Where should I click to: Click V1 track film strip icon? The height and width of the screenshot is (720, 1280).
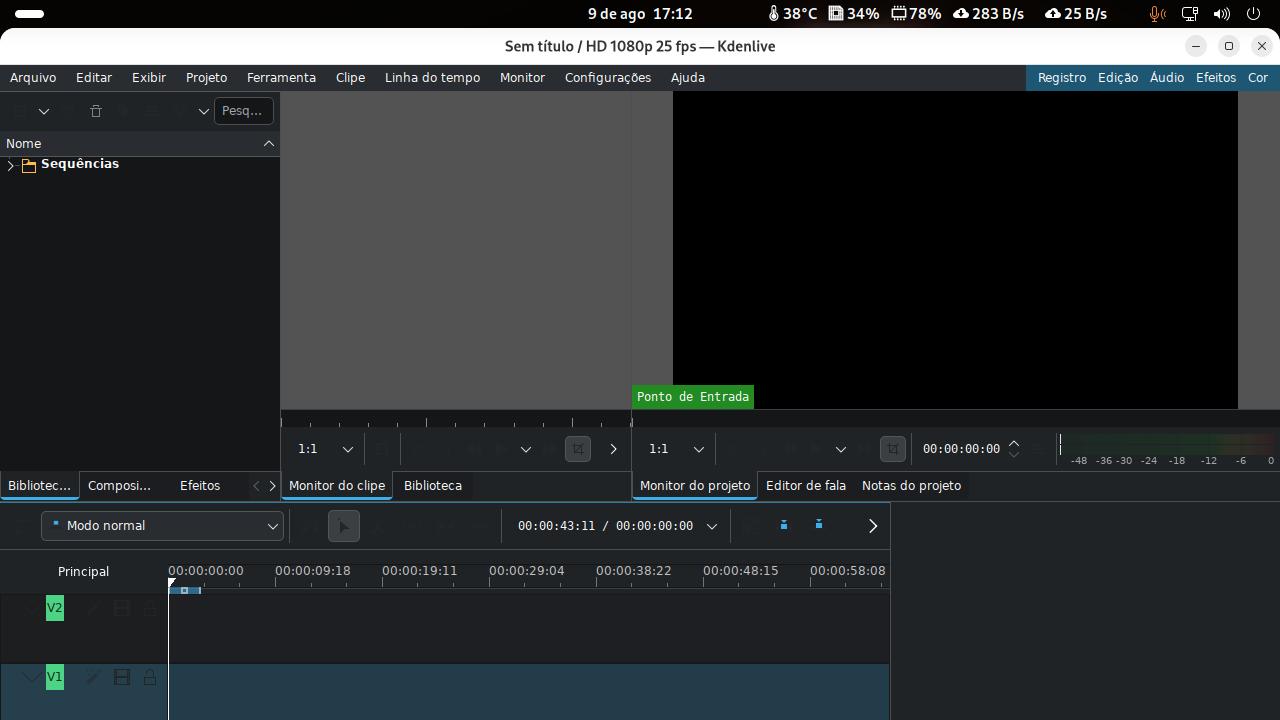point(122,677)
